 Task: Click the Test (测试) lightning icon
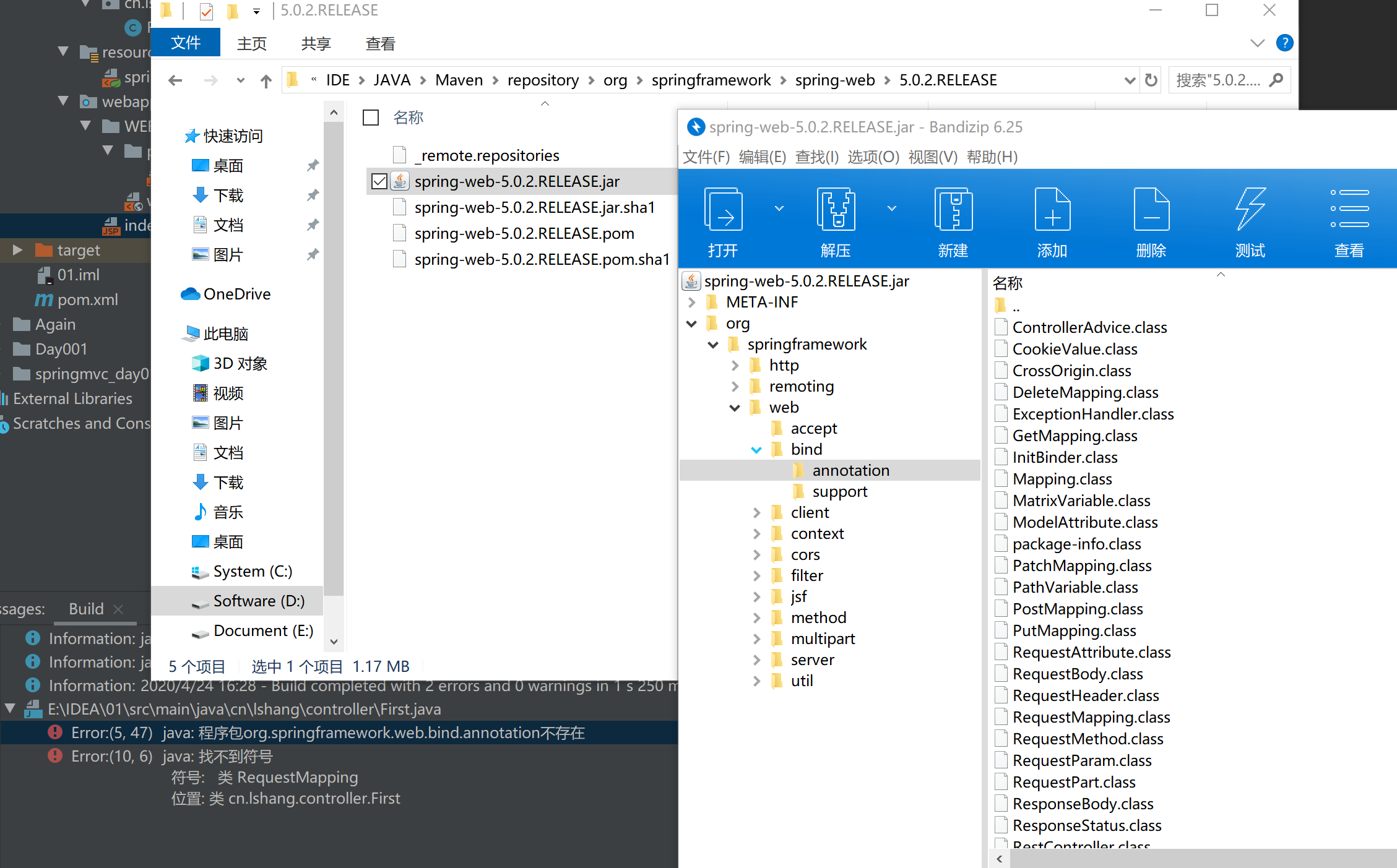click(1250, 210)
